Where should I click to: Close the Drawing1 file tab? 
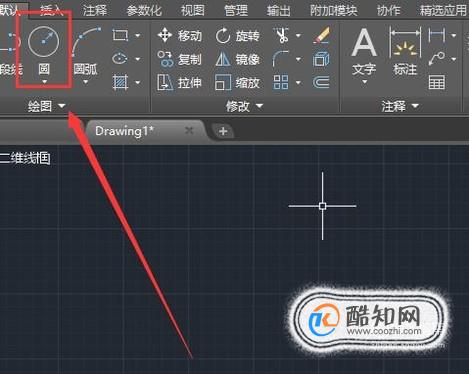pyautogui.click(x=189, y=130)
